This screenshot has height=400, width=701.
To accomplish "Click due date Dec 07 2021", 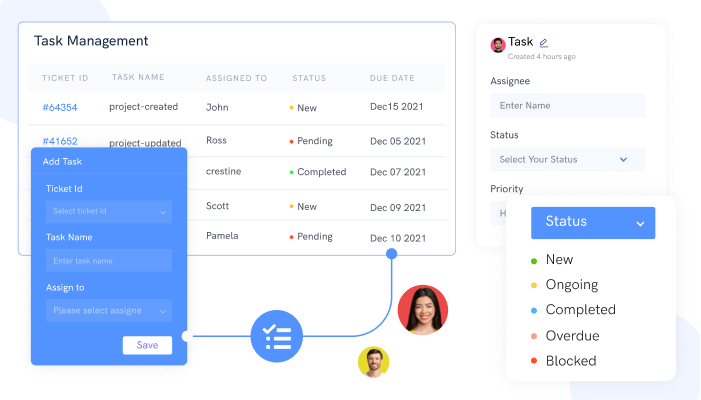I will [x=398, y=172].
